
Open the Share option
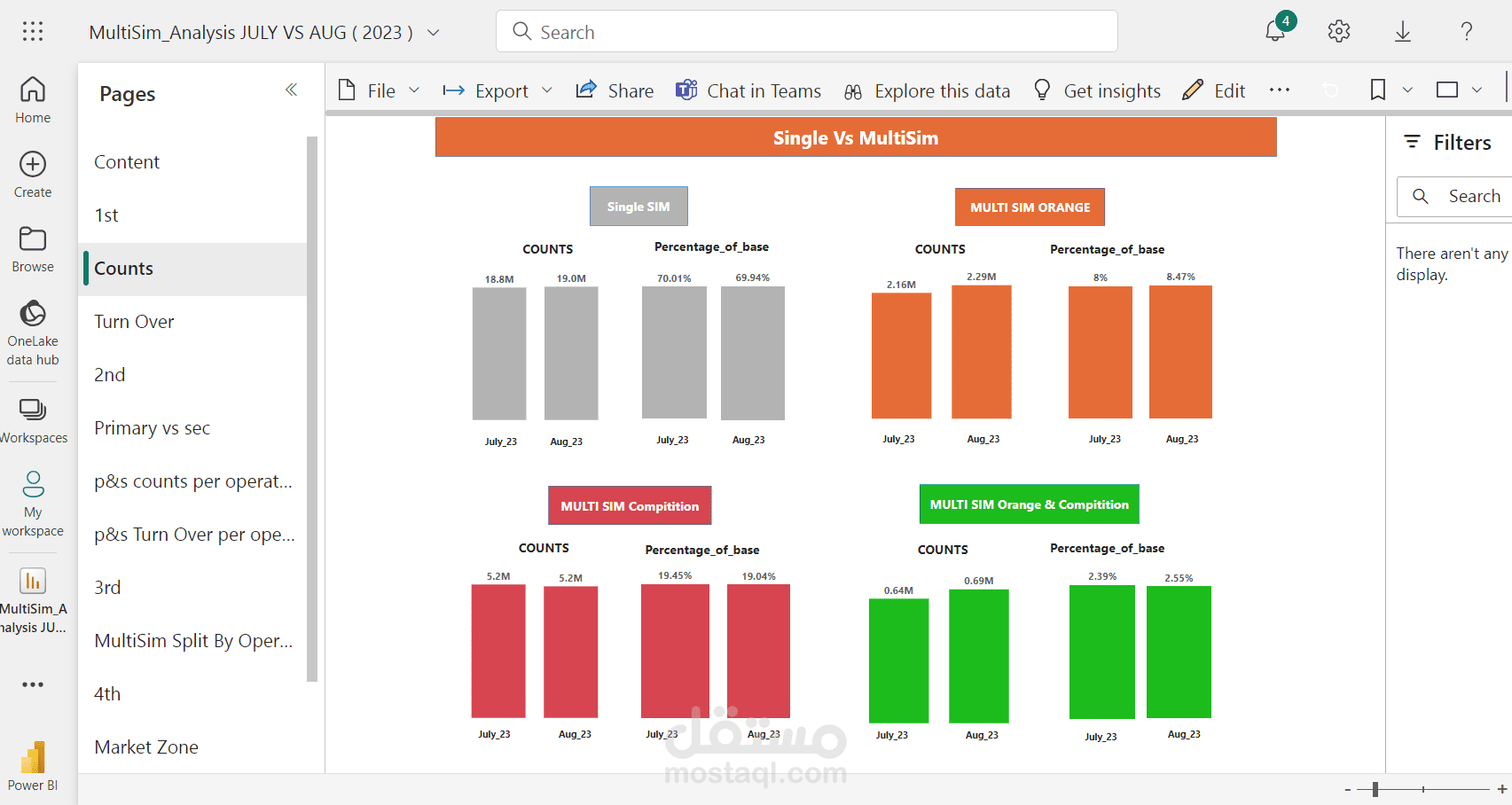[x=614, y=90]
